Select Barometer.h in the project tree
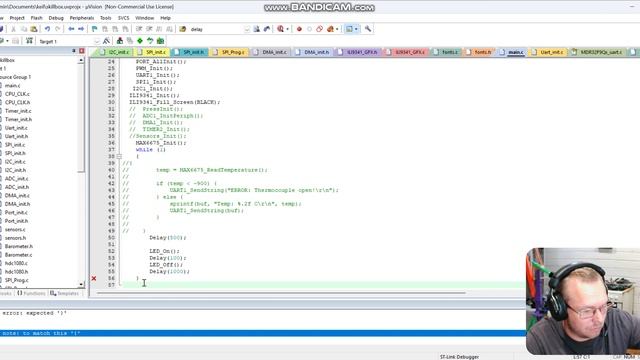This screenshot has height=360, width=640. point(18,247)
